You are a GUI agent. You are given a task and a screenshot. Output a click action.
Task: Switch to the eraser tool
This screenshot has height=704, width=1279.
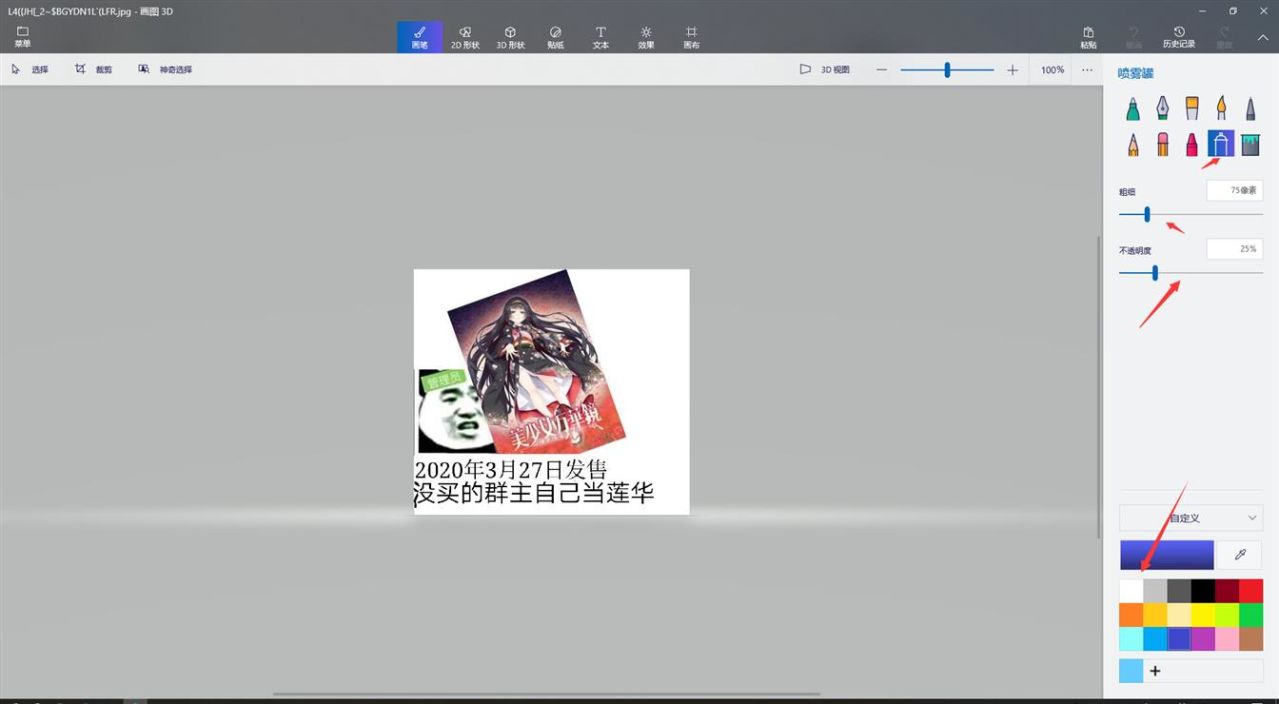coord(1162,145)
